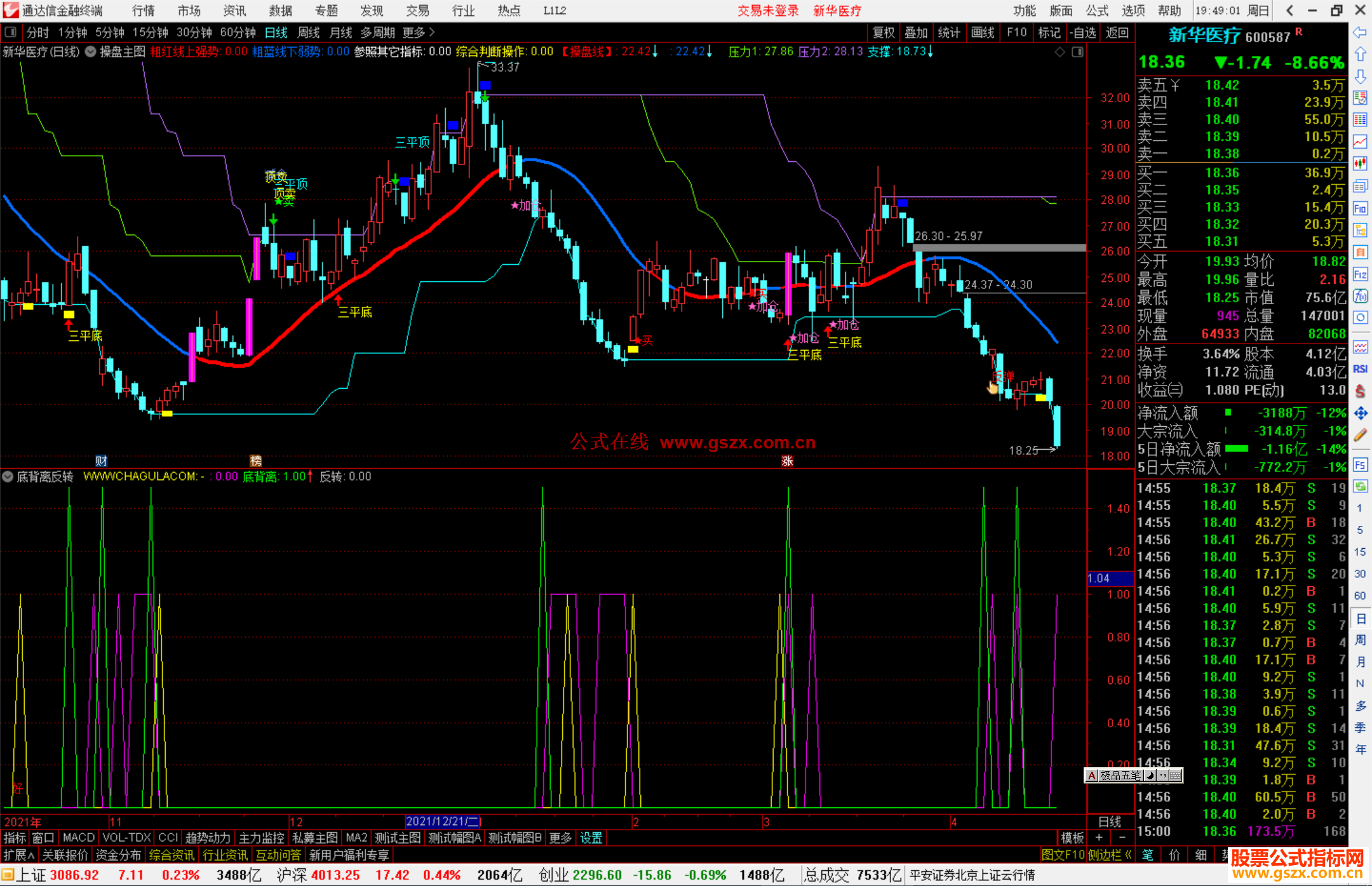
Task: Click the hierarchy tree sidebar icon
Action: 1360,230
